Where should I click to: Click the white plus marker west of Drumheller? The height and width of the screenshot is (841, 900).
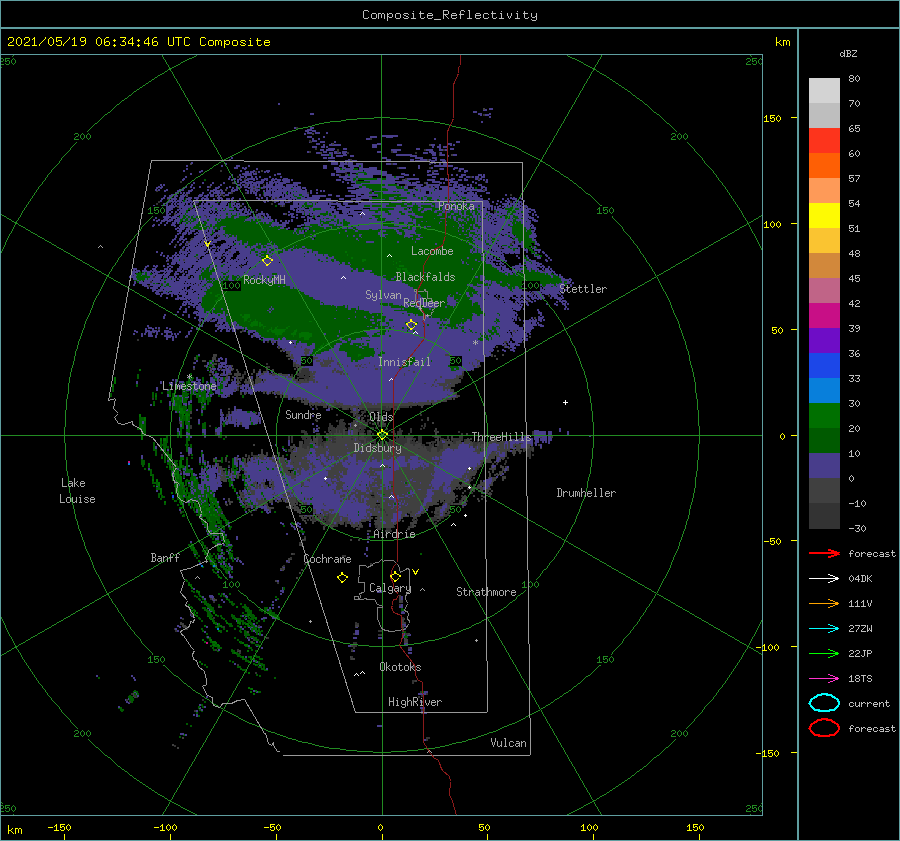(x=565, y=402)
